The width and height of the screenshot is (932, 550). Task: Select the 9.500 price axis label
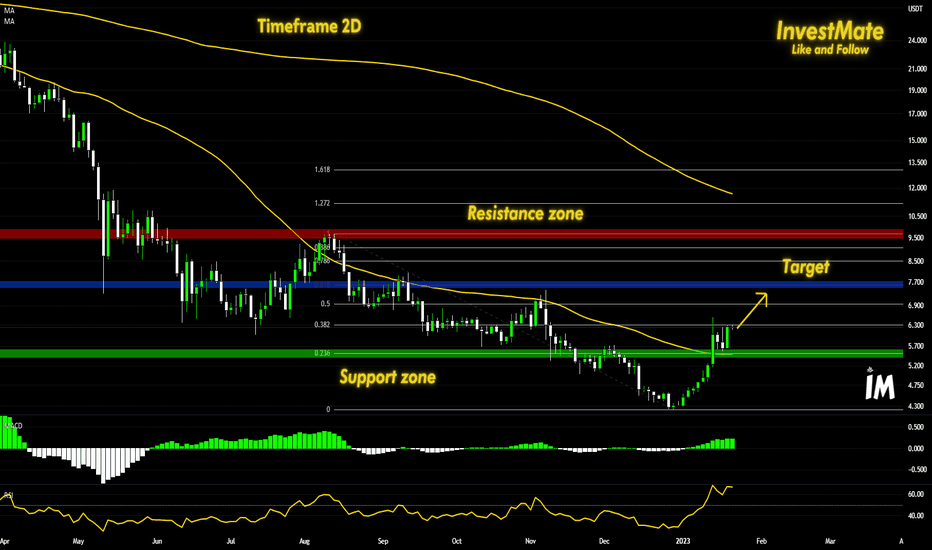point(916,238)
